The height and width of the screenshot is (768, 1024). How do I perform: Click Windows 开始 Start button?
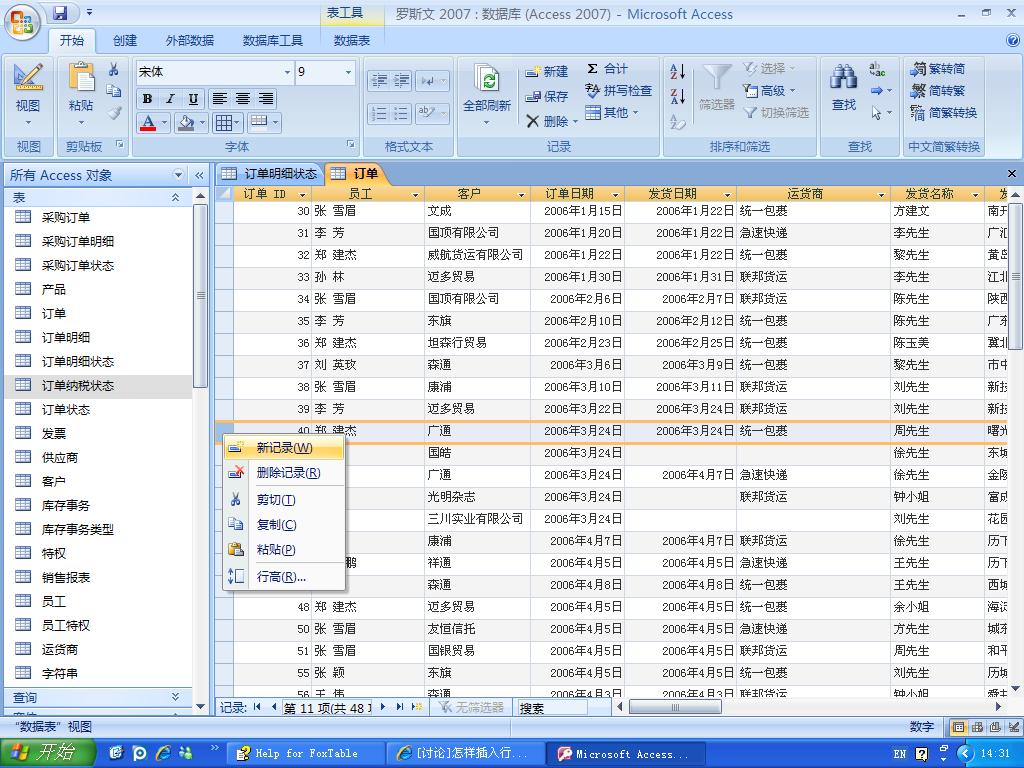coord(48,753)
